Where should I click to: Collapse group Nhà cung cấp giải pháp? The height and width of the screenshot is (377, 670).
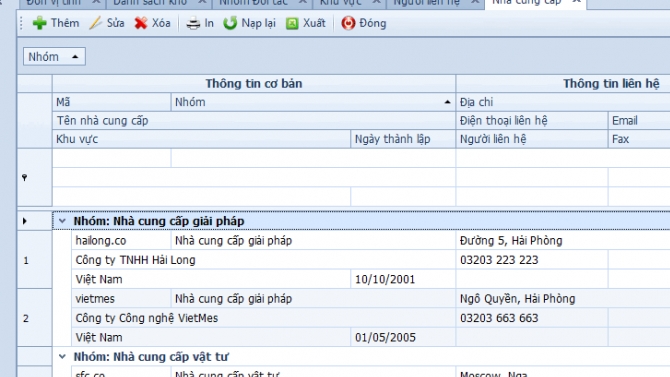click(62, 221)
